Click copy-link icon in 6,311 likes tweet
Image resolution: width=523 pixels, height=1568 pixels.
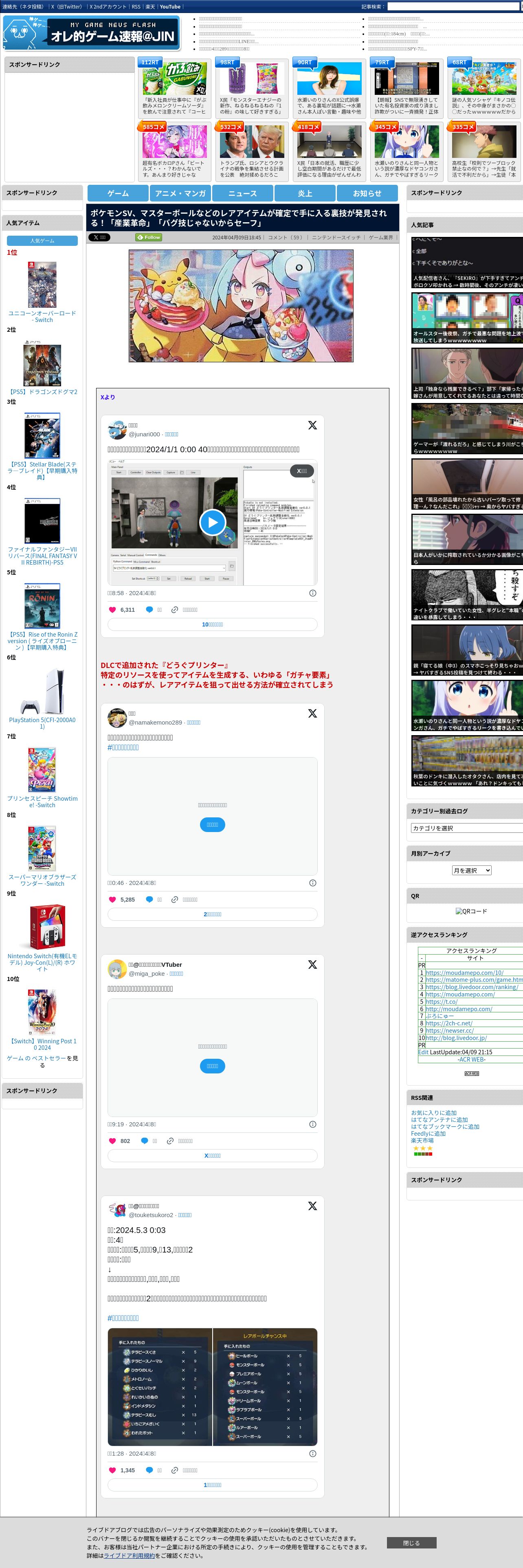[x=175, y=609]
